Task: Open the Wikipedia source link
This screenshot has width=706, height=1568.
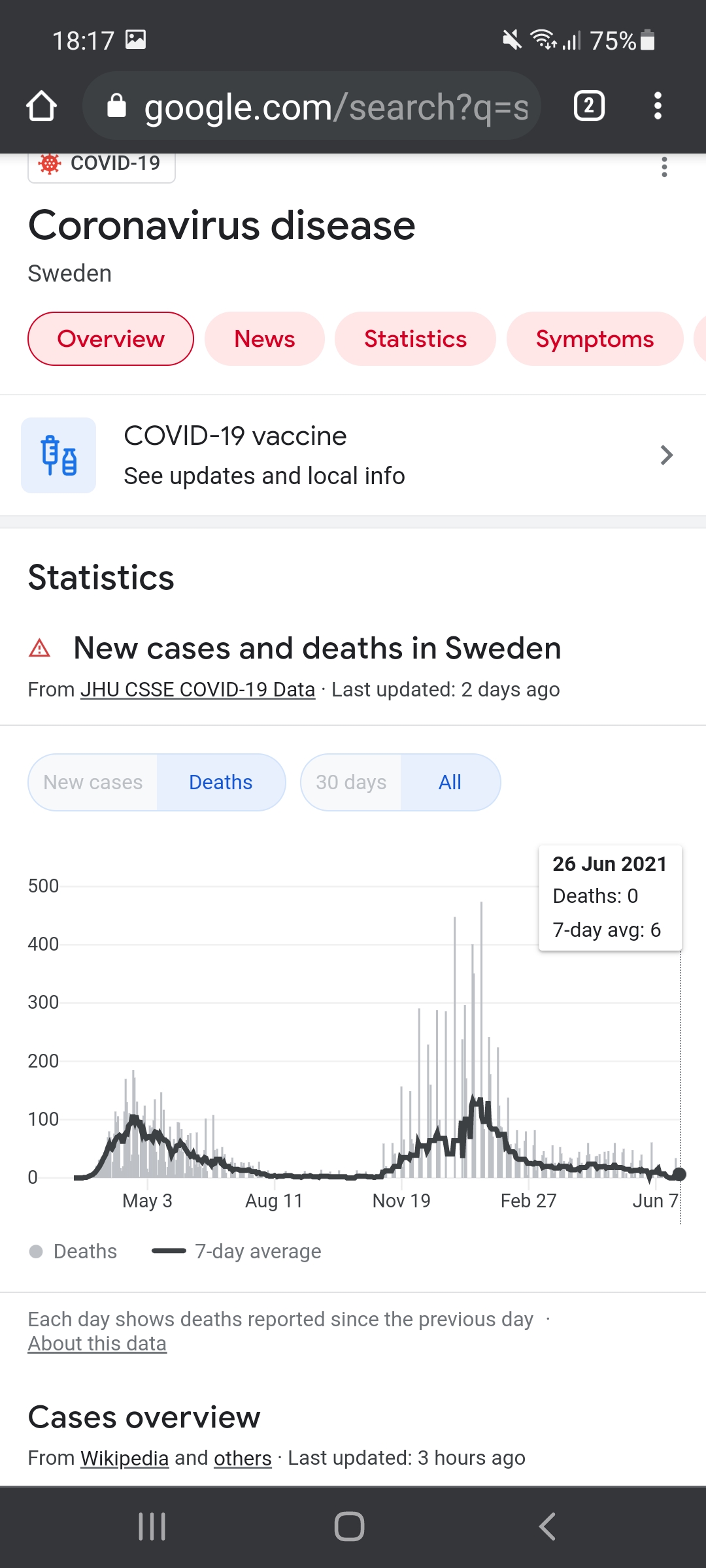Action: click(124, 1458)
